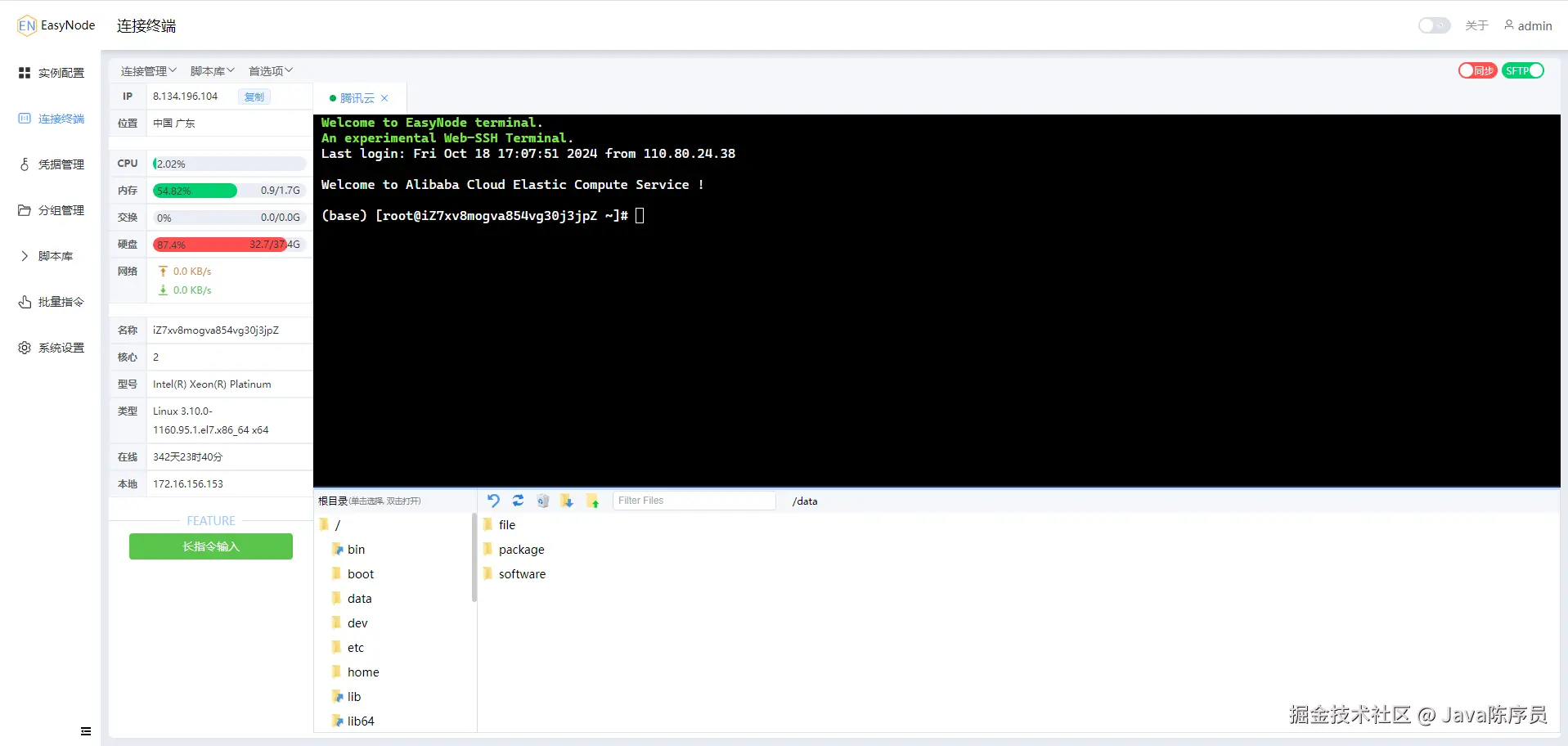Click the SFTP go-back arrow icon
The width and height of the screenshot is (1568, 746).
(x=493, y=501)
